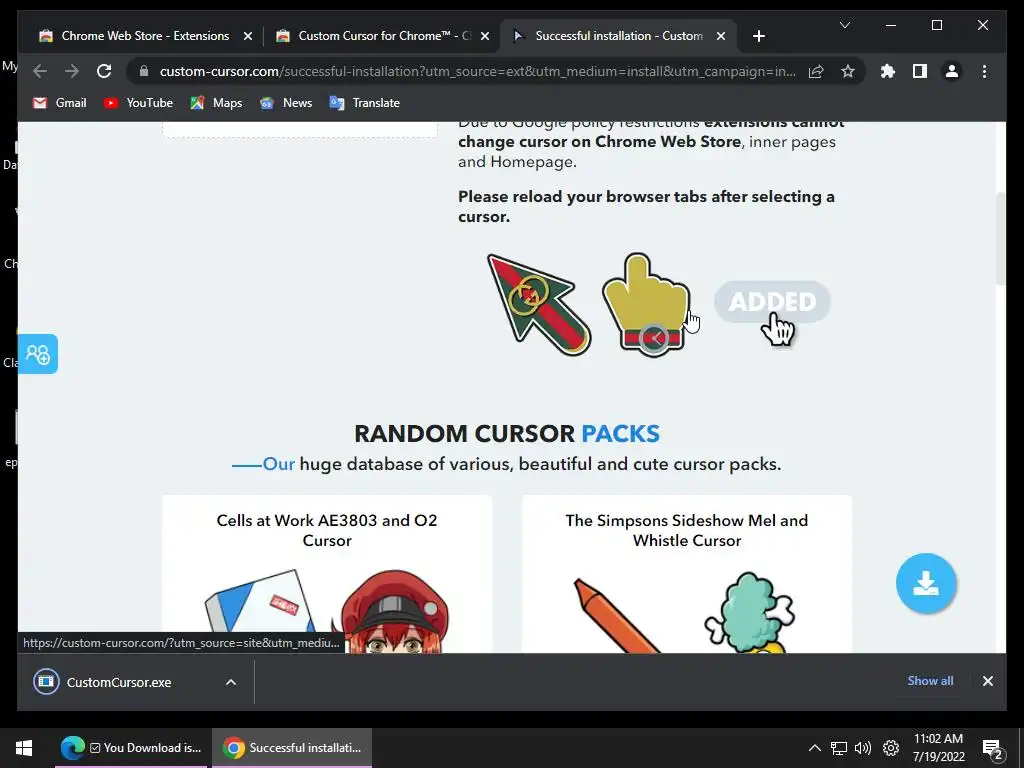The height and width of the screenshot is (768, 1024).
Task: Open the notification center icon
Action: 993,749
